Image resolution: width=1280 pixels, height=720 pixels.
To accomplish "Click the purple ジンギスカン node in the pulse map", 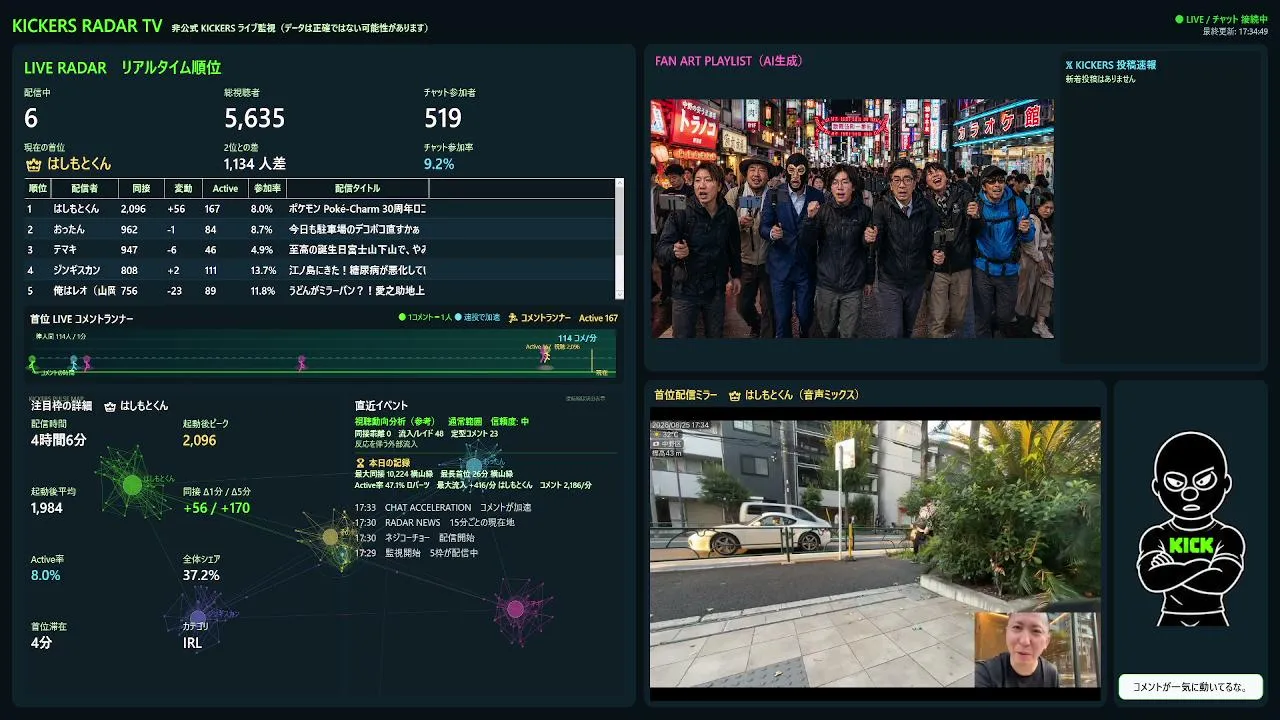I will click(198, 617).
